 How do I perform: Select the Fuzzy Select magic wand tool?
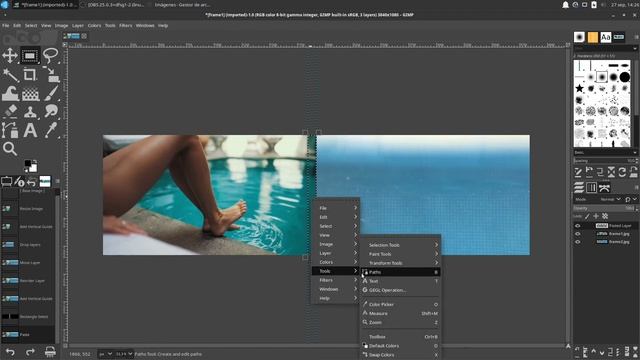point(10,75)
